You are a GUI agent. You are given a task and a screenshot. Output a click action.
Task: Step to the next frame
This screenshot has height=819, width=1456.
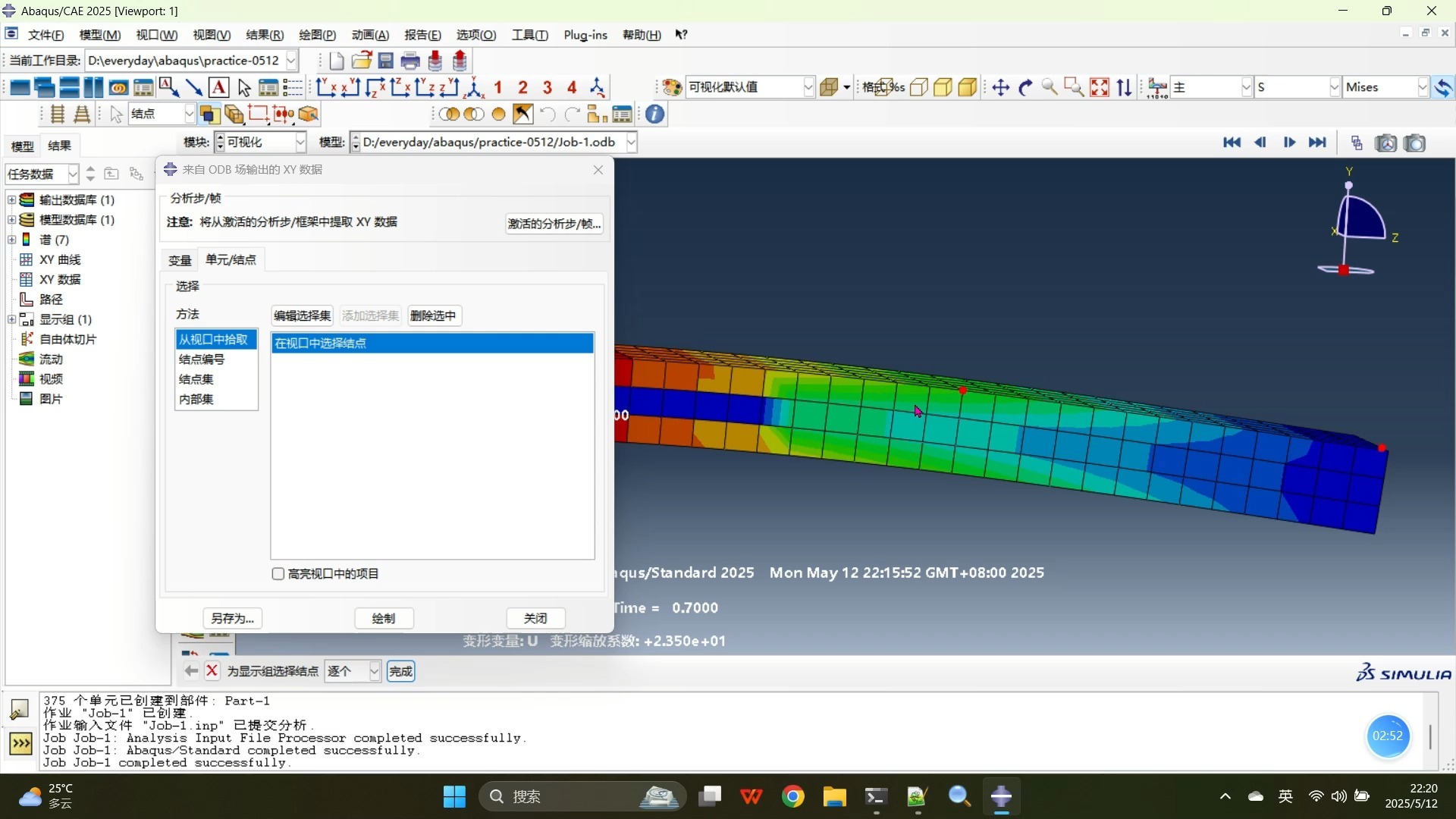(x=1289, y=143)
